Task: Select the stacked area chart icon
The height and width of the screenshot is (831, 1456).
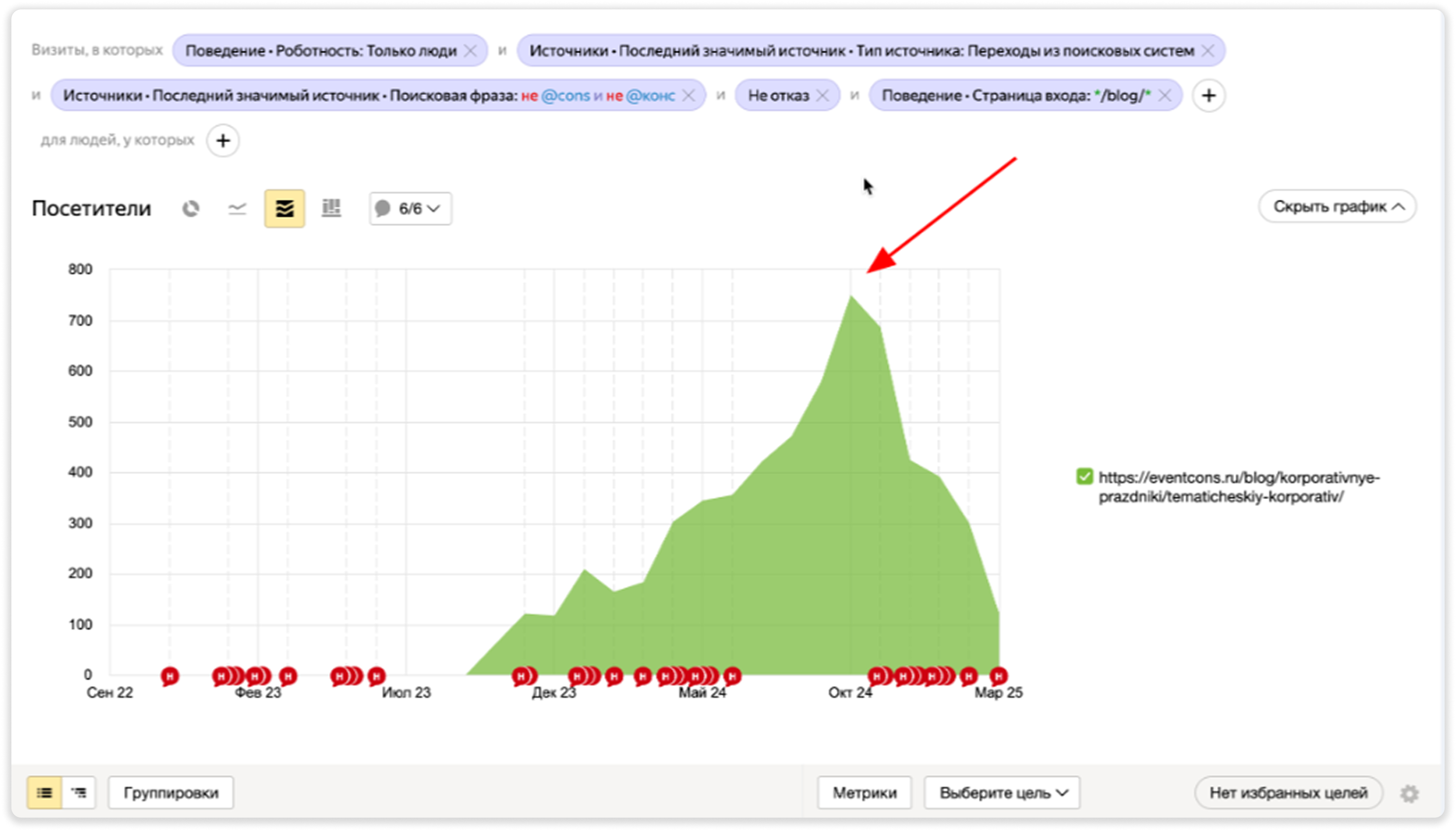Action: coord(285,209)
